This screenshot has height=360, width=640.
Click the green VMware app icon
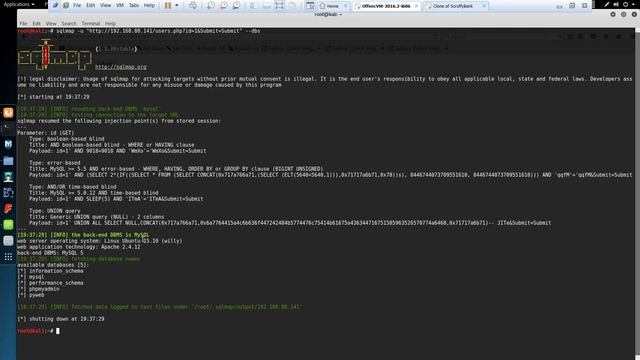tap(66, 5)
